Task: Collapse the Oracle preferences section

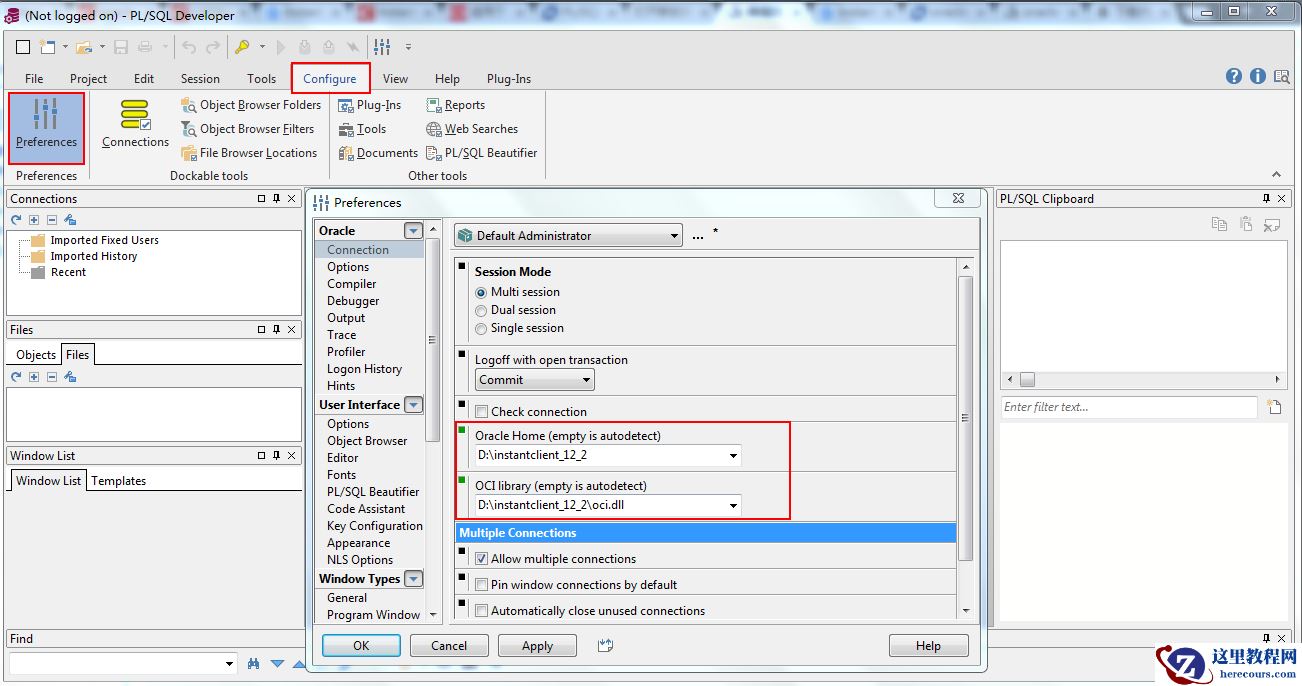Action: (413, 231)
